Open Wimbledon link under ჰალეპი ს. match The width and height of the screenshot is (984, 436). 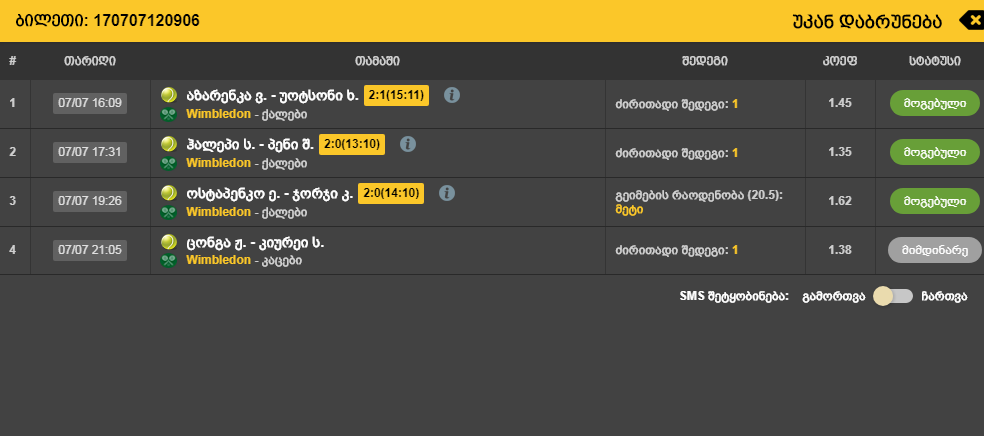(x=218, y=163)
